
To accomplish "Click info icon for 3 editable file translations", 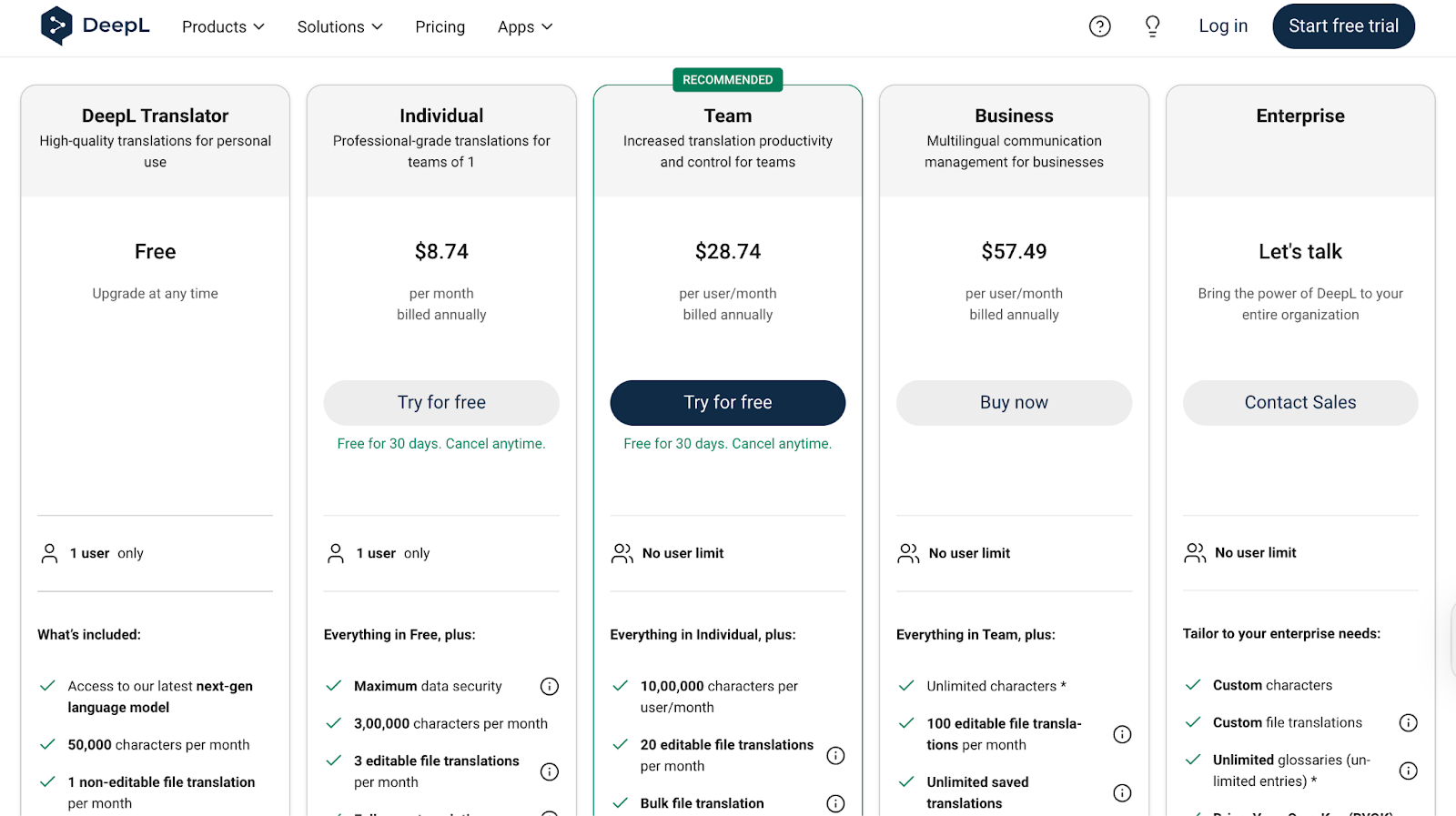I will click(550, 771).
